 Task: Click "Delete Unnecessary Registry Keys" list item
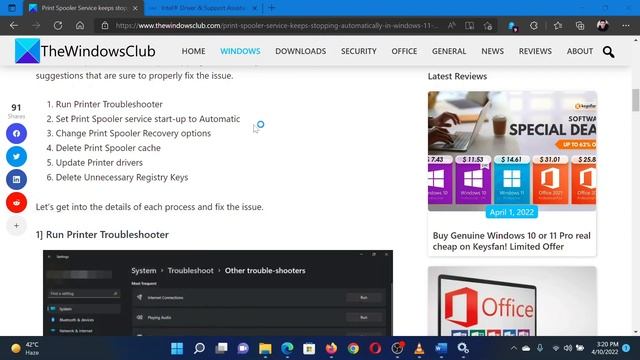[x=122, y=178]
